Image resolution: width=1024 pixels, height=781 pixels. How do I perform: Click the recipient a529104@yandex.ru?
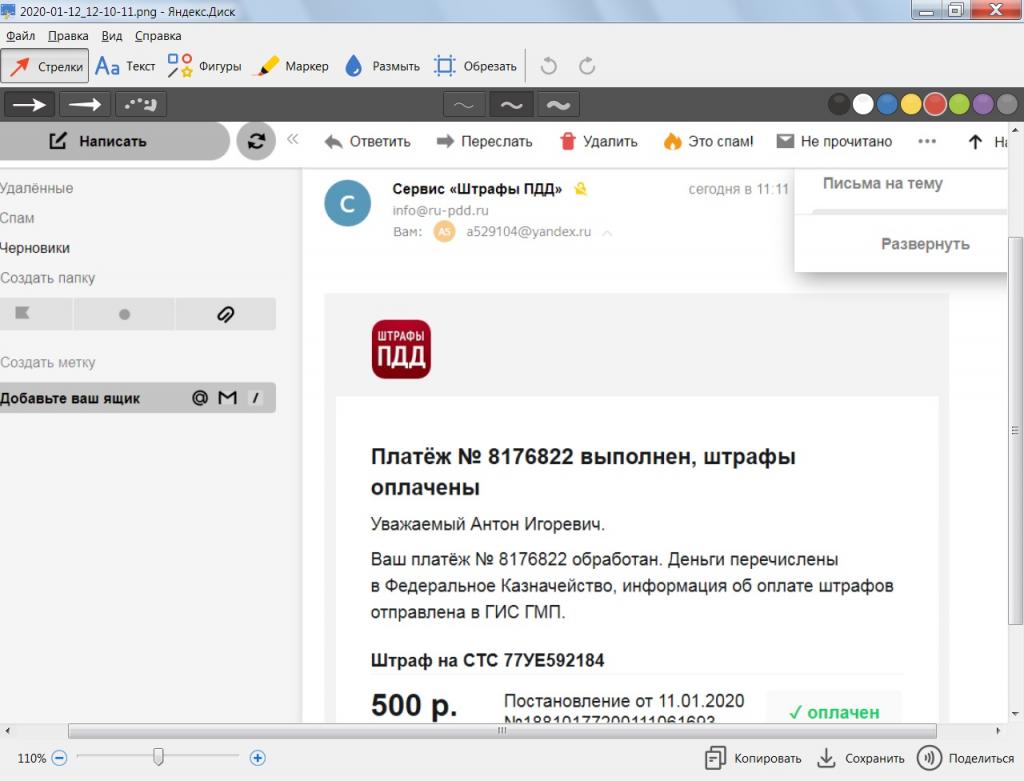528,232
